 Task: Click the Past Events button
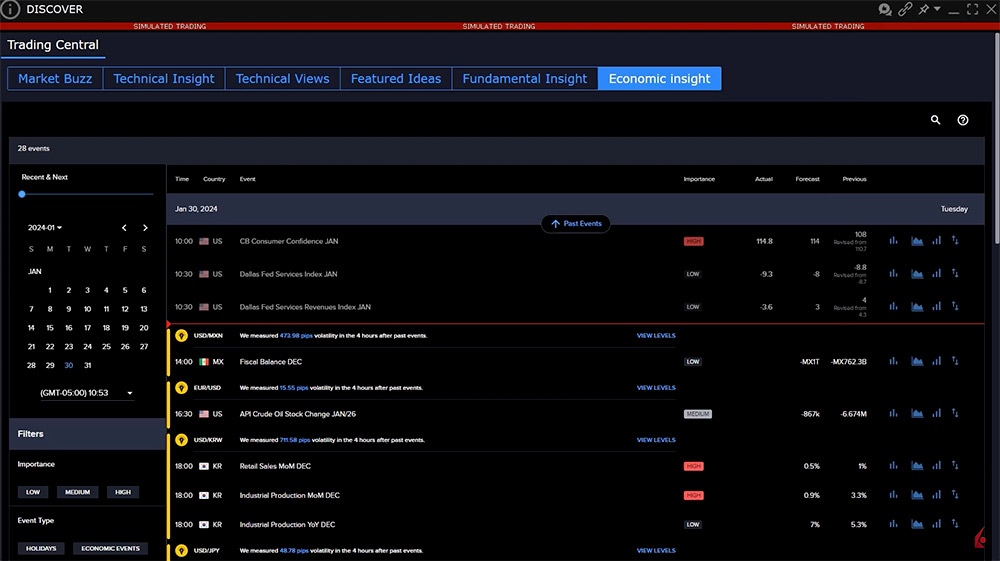[x=576, y=224]
